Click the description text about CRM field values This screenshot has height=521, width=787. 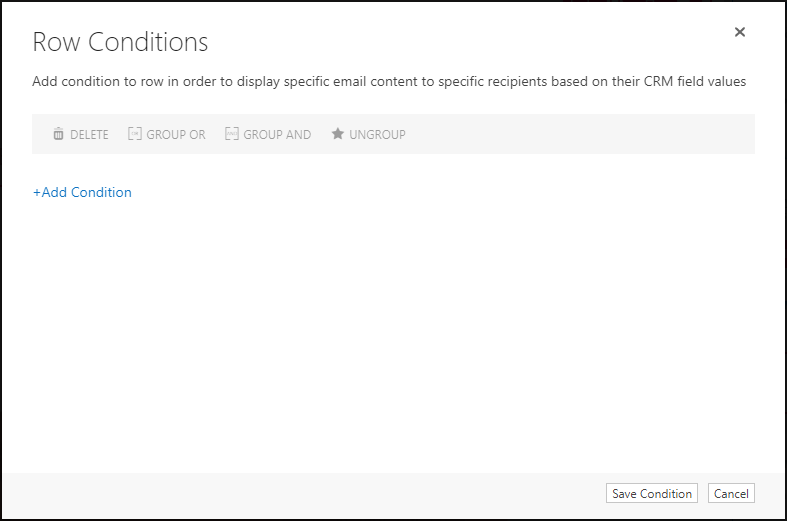point(389,81)
